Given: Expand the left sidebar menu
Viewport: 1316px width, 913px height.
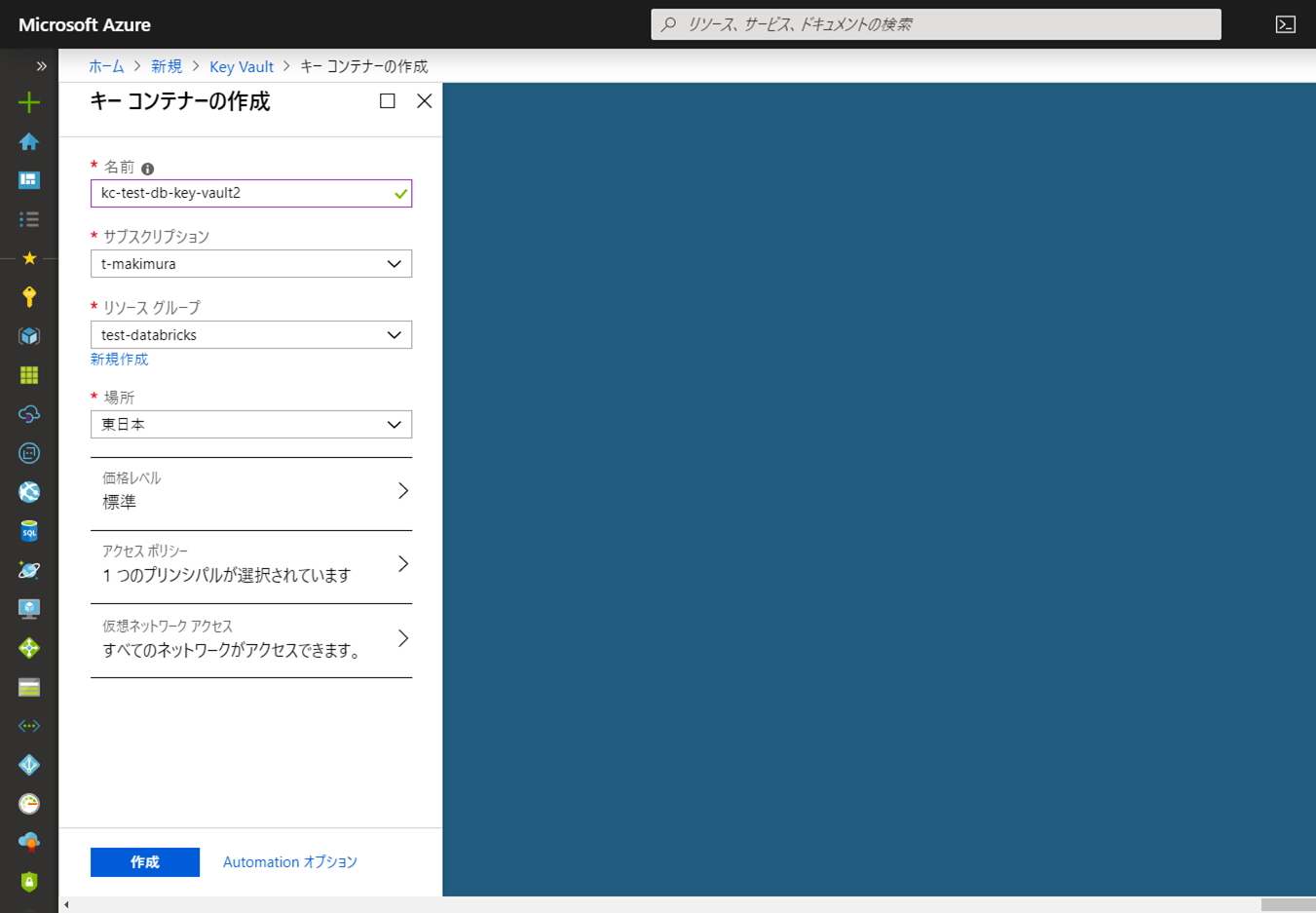Looking at the screenshot, I should click(41, 66).
